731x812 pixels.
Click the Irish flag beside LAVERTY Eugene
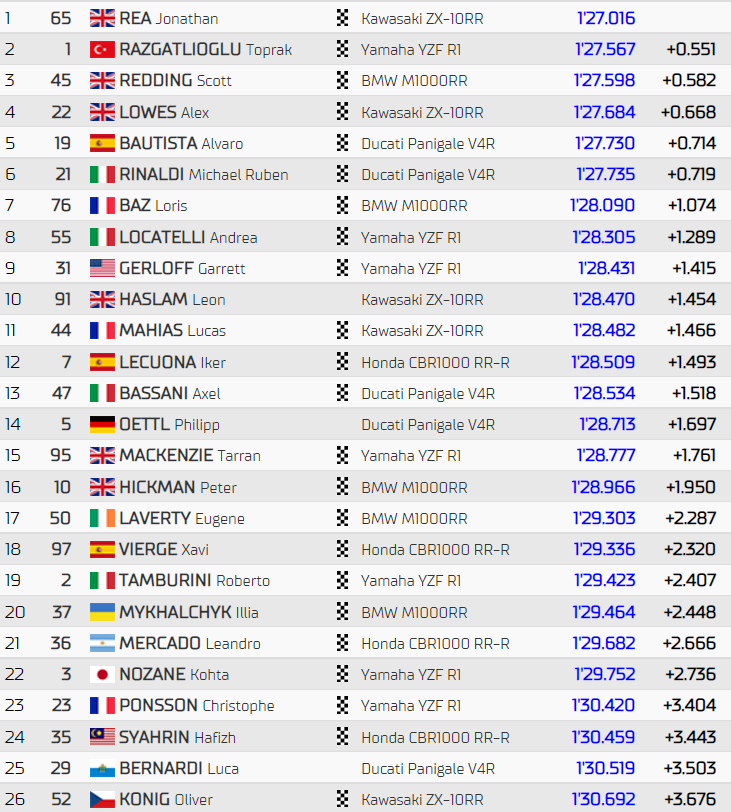click(102, 518)
